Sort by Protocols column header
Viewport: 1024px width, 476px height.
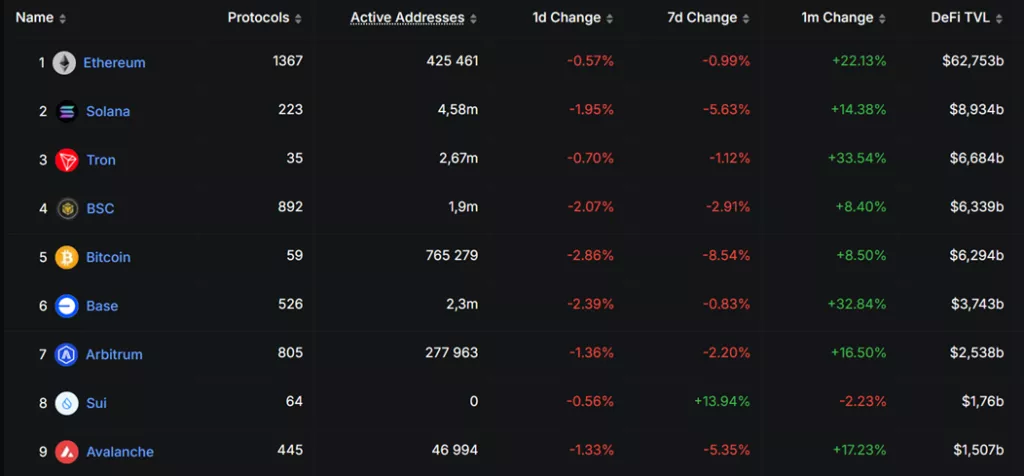click(x=264, y=18)
